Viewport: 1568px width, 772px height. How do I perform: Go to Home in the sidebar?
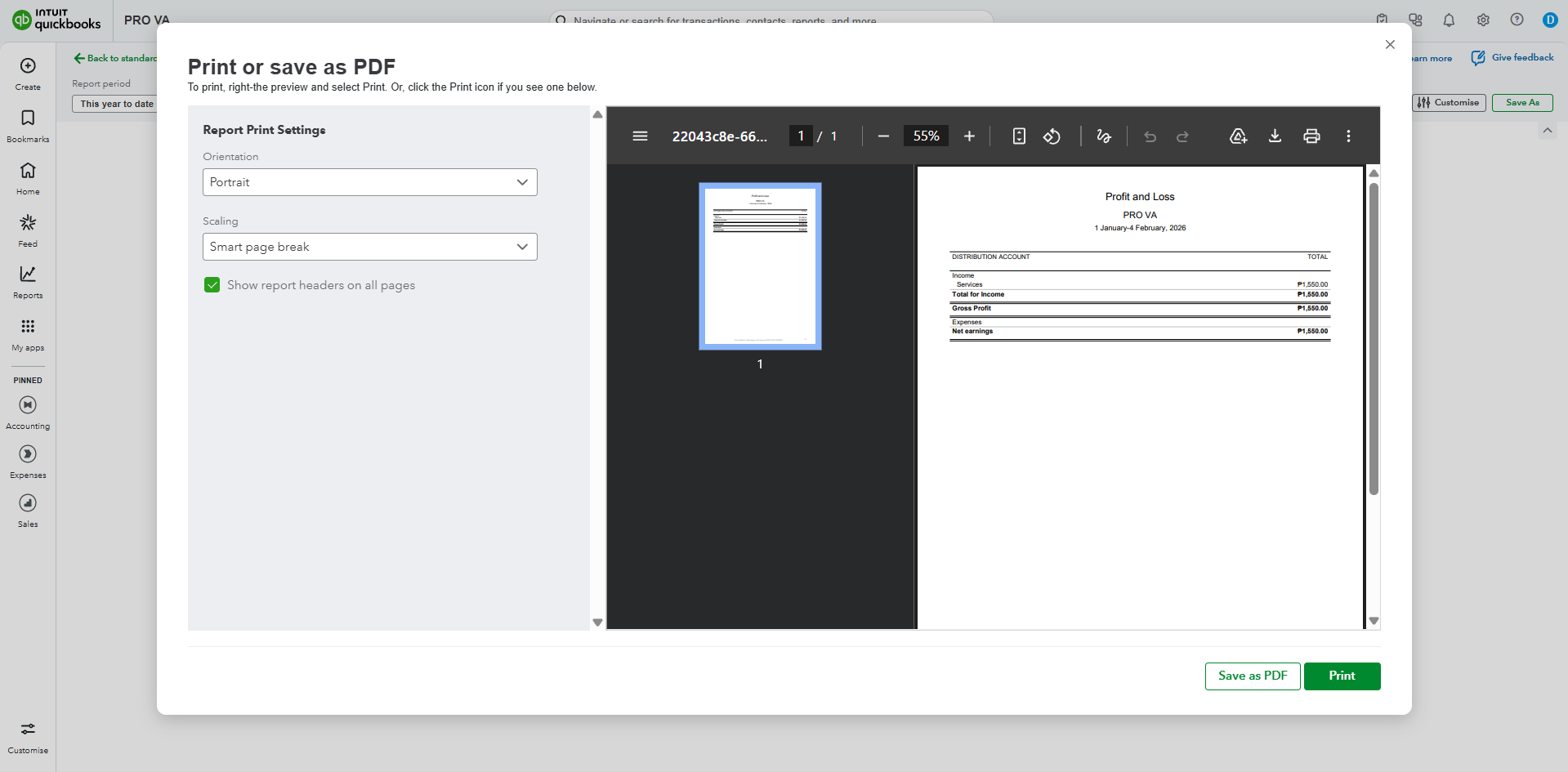pos(28,178)
